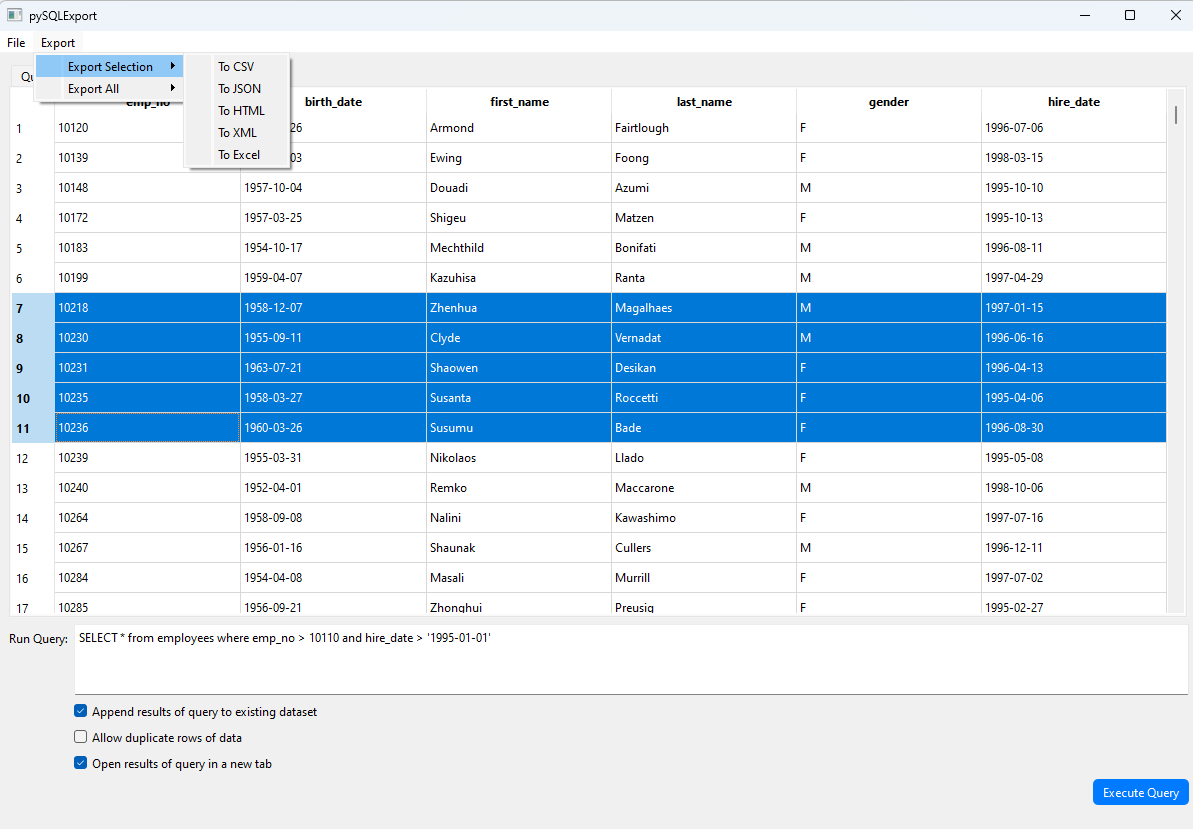The height and width of the screenshot is (829, 1193).
Task: Click the cell with emp_no 10236
Action: pos(148,427)
